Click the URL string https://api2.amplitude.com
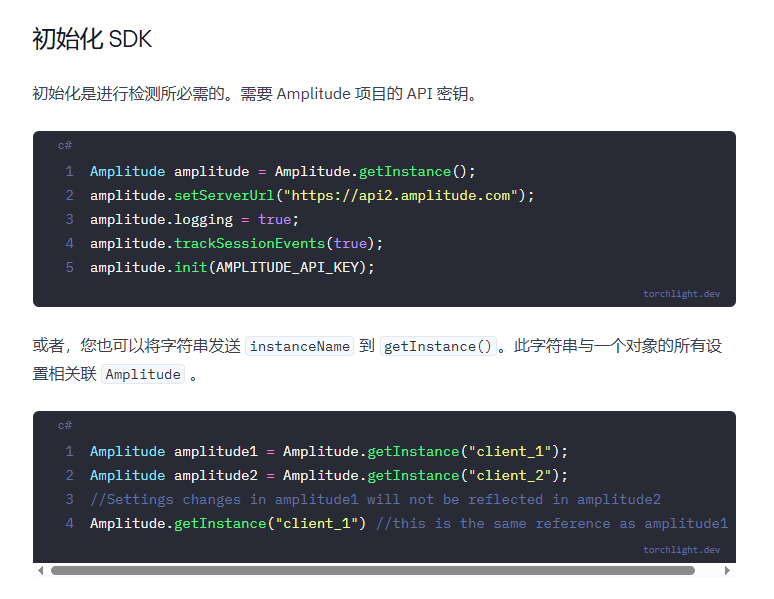 coord(401,196)
